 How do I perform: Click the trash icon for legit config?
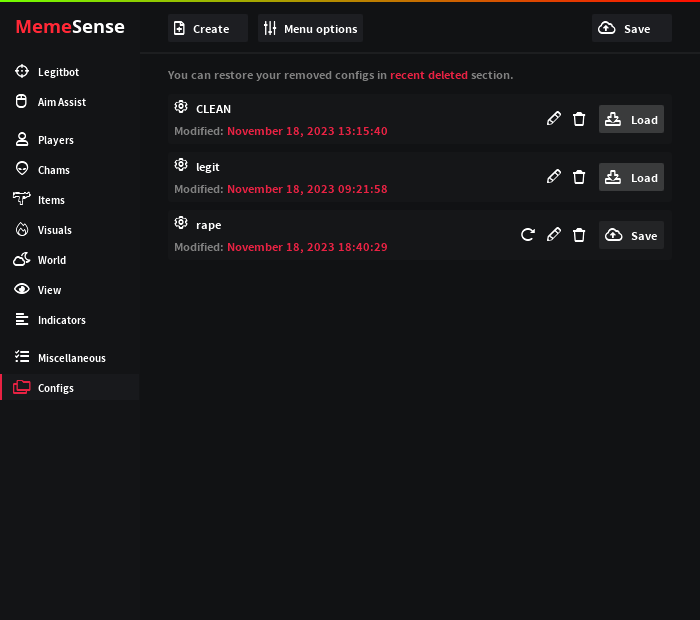tap(579, 177)
